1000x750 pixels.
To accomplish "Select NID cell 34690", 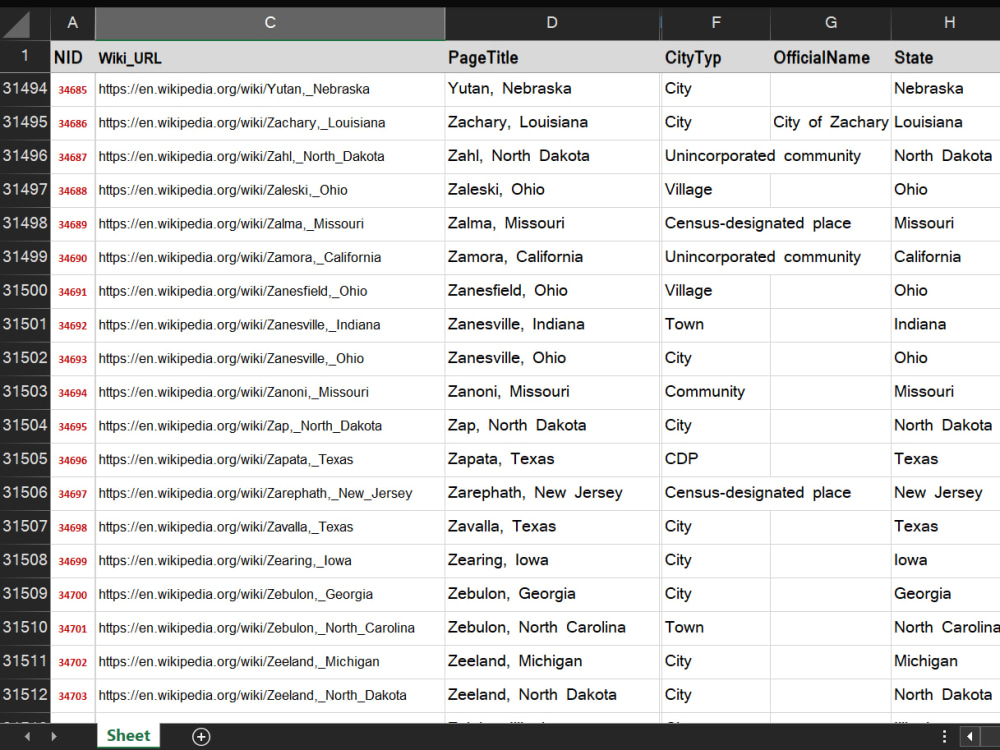I will (x=73, y=258).
